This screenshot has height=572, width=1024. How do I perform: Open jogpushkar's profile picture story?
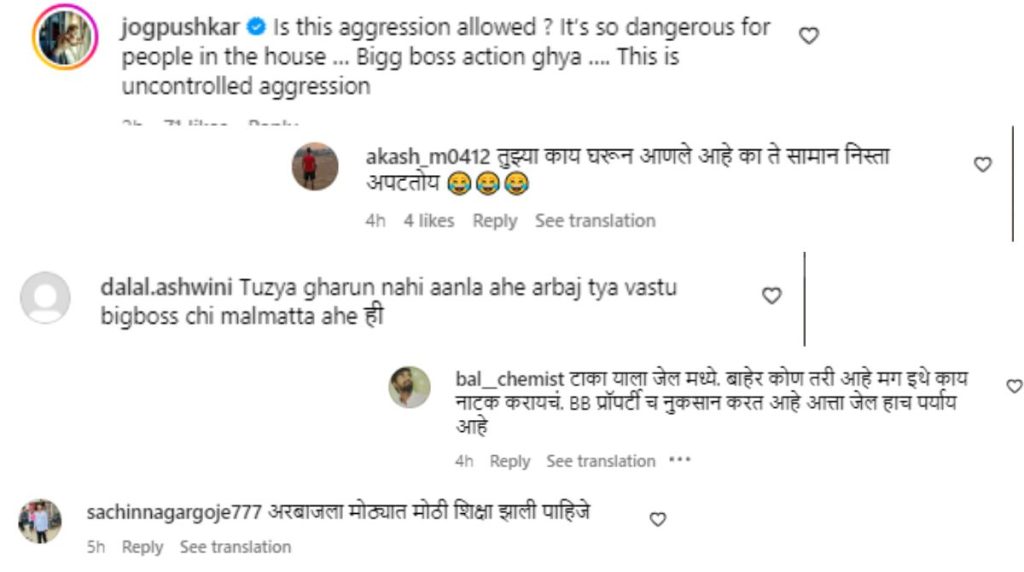[x=65, y=37]
